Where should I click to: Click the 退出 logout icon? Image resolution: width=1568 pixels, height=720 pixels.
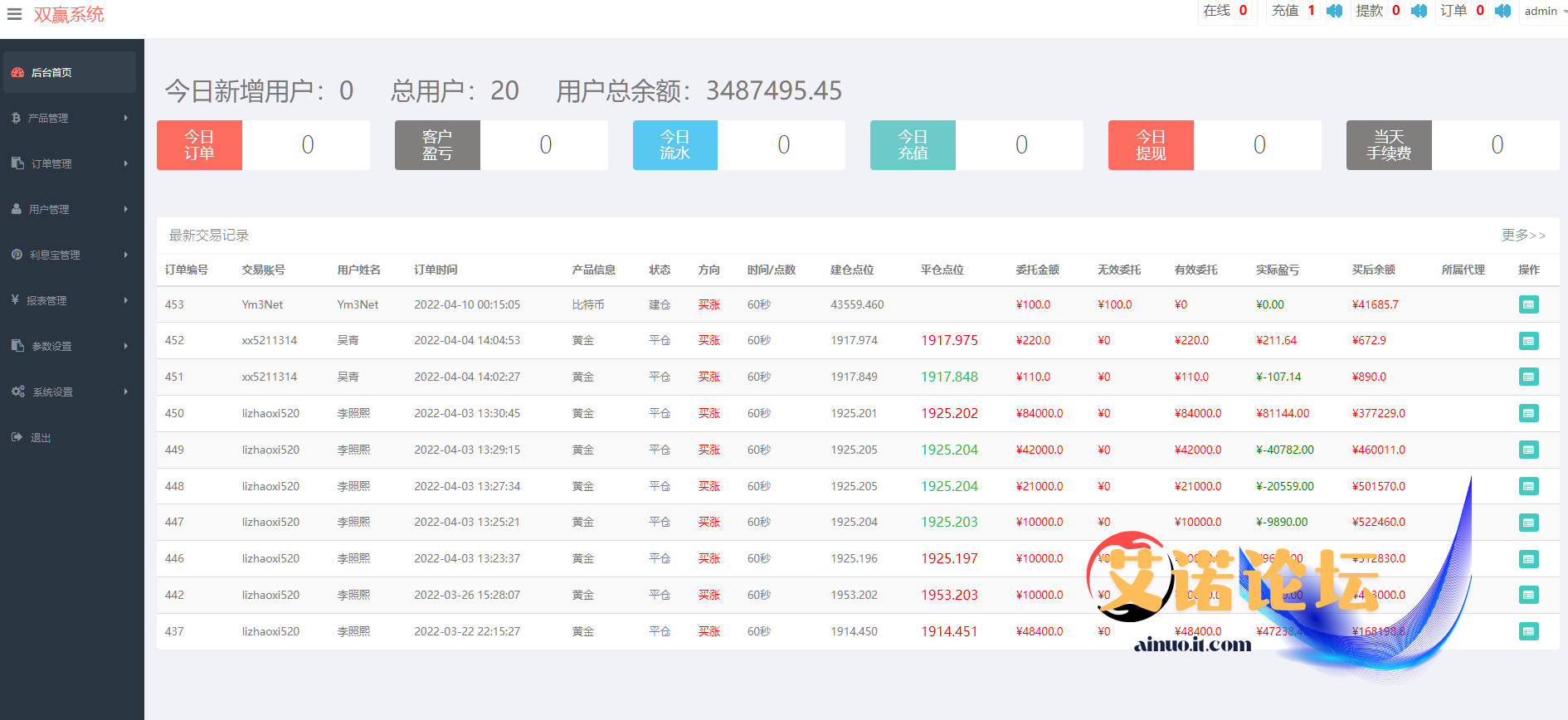[x=17, y=437]
